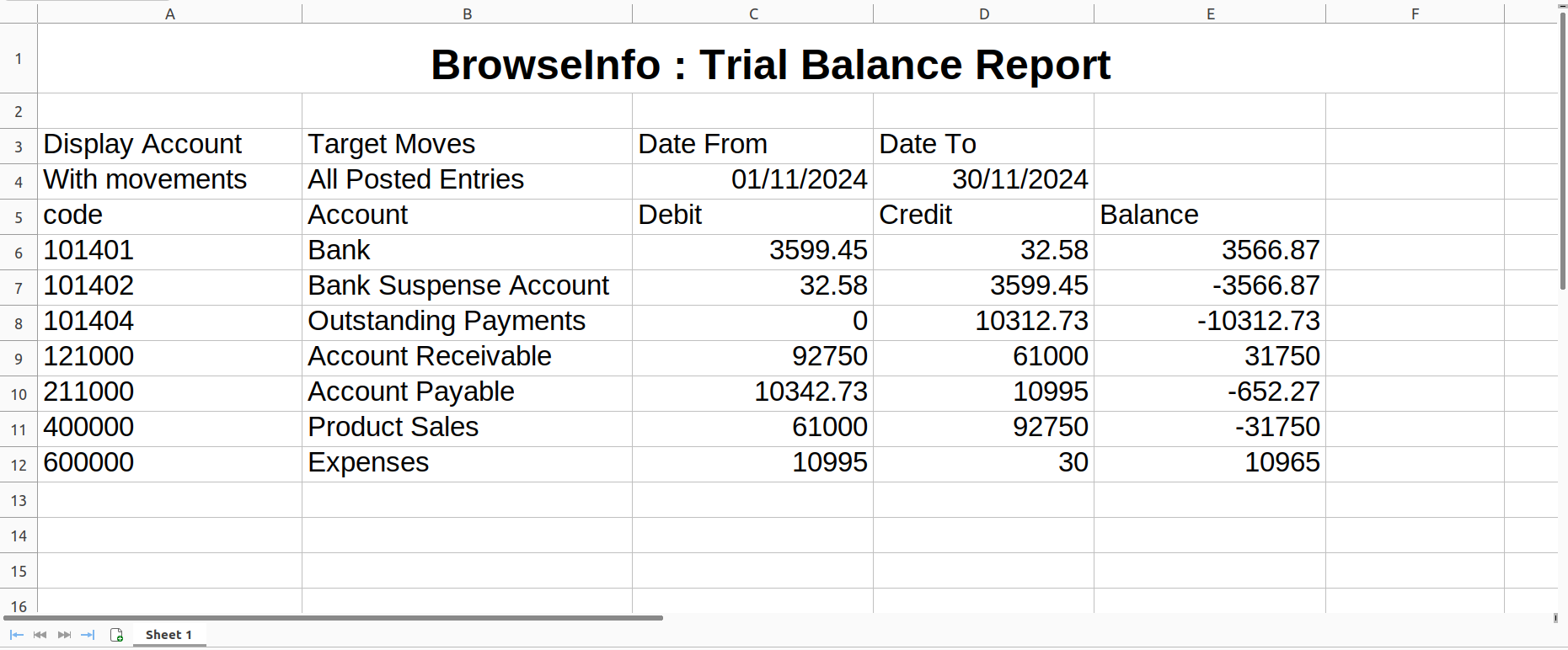Image resolution: width=1568 pixels, height=650 pixels.
Task: Go to the next sheet with the navigation arrow
Action: [x=64, y=635]
